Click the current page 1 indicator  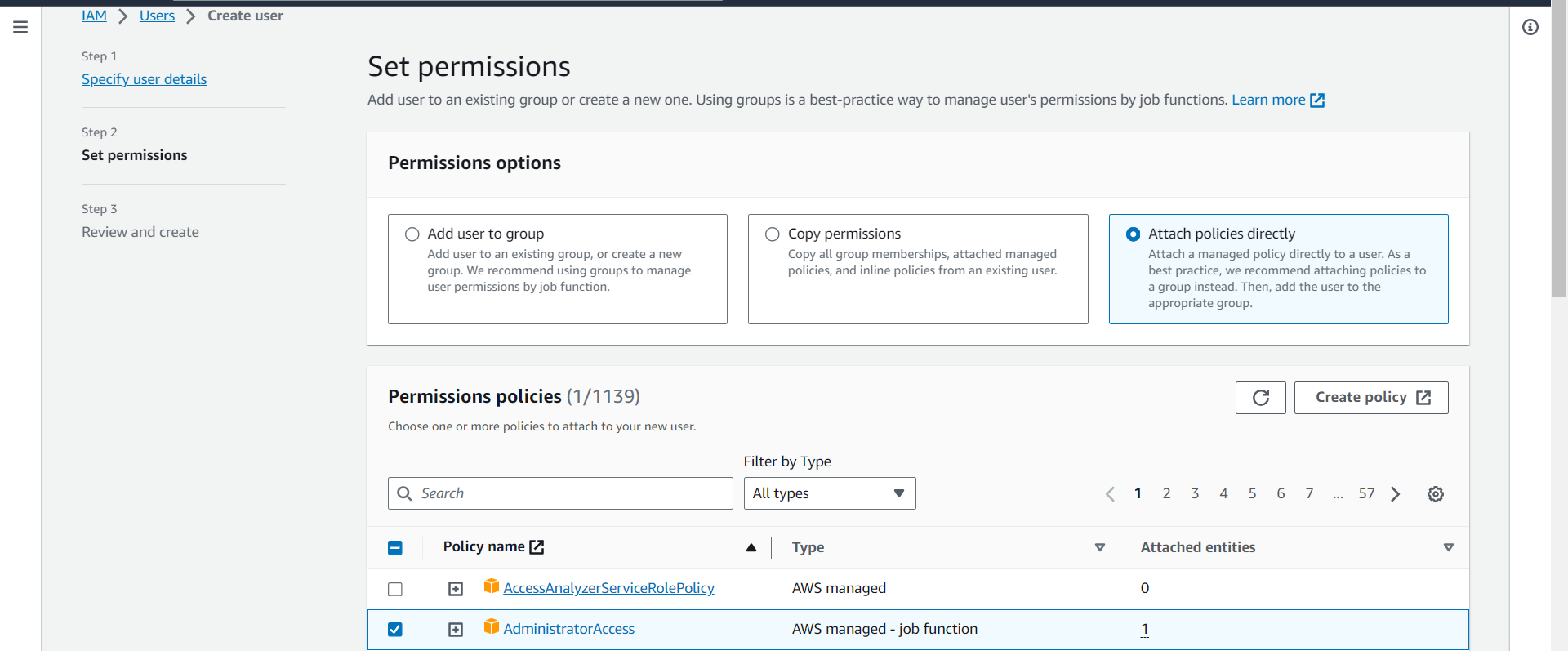point(1138,493)
